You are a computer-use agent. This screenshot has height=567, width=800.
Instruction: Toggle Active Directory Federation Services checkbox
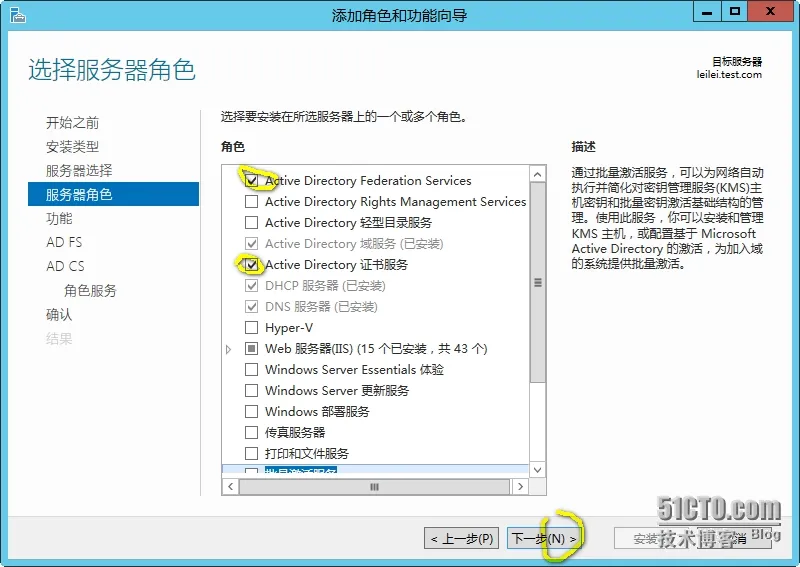point(252,181)
